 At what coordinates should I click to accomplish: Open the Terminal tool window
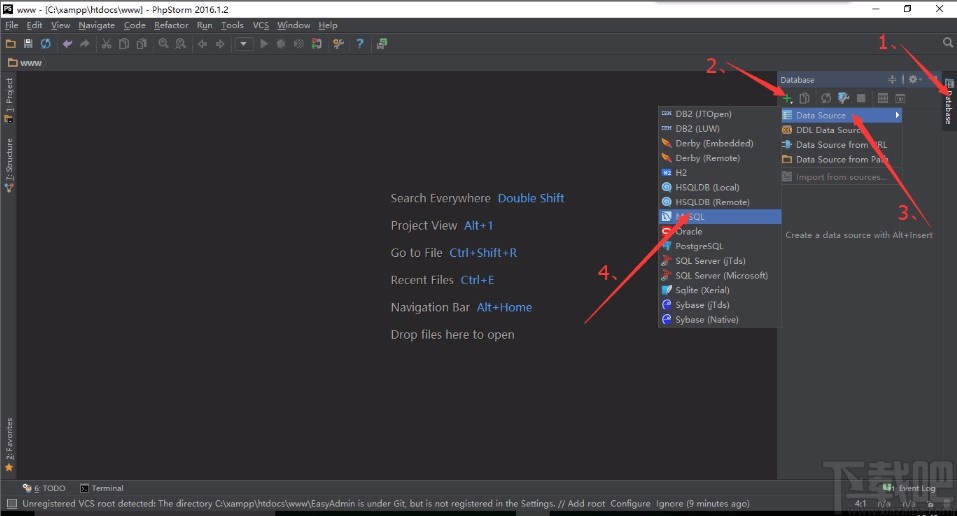point(102,489)
